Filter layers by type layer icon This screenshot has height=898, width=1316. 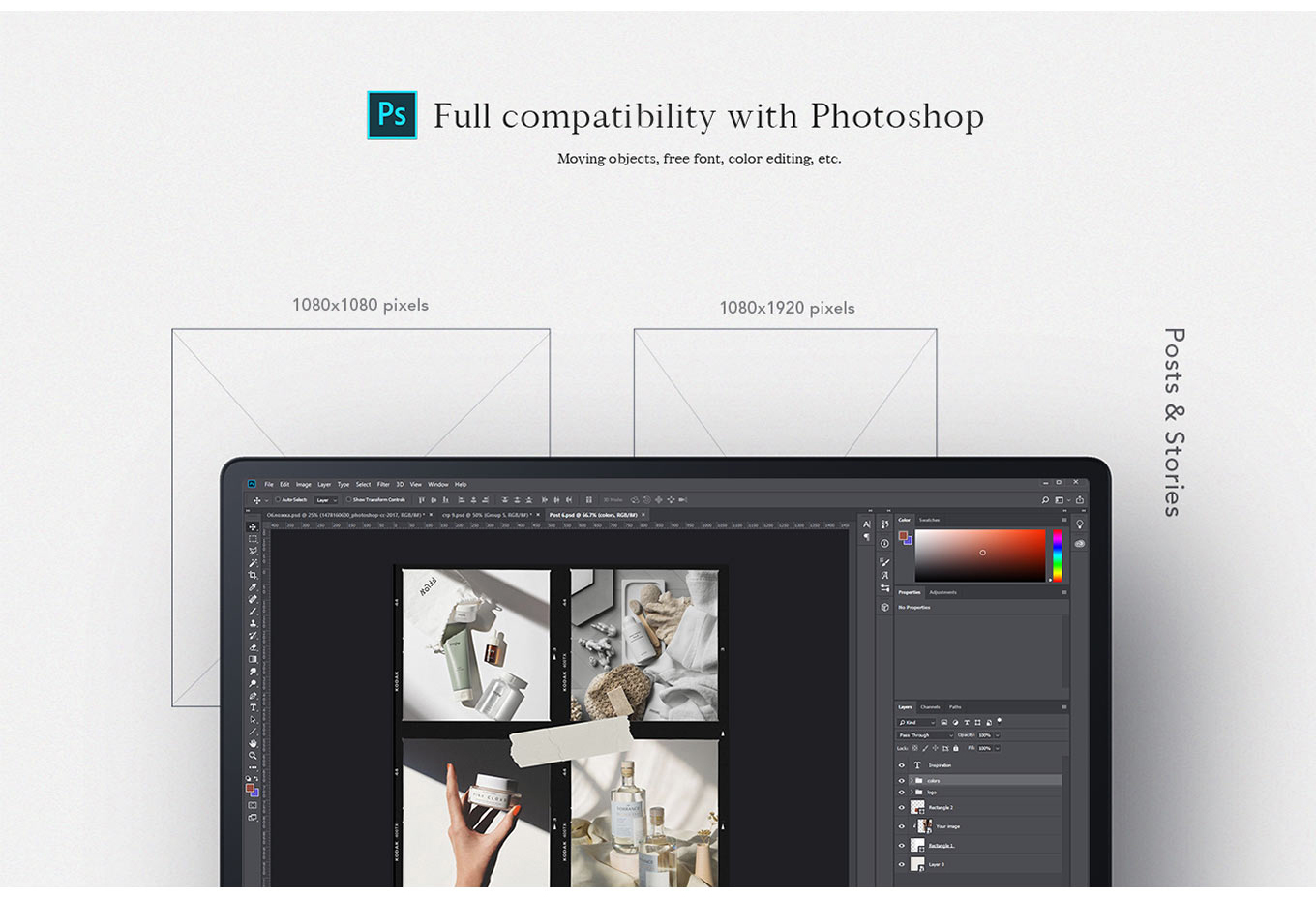[x=967, y=722]
